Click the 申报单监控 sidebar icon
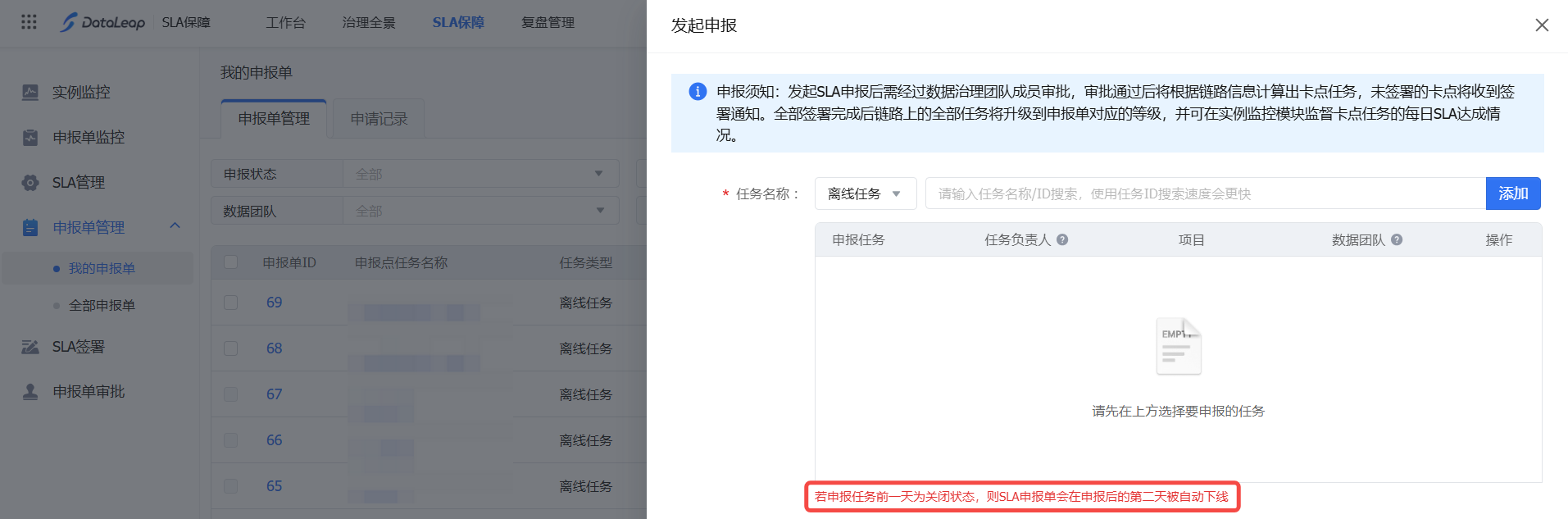 (30, 138)
